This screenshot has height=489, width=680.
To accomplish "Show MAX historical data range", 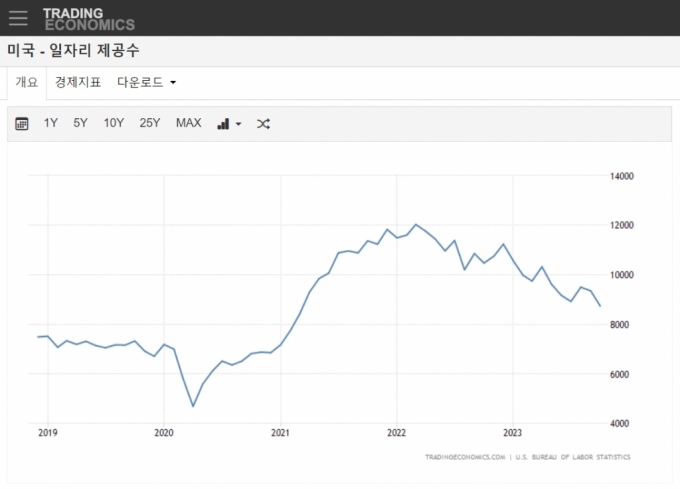I will 188,123.
